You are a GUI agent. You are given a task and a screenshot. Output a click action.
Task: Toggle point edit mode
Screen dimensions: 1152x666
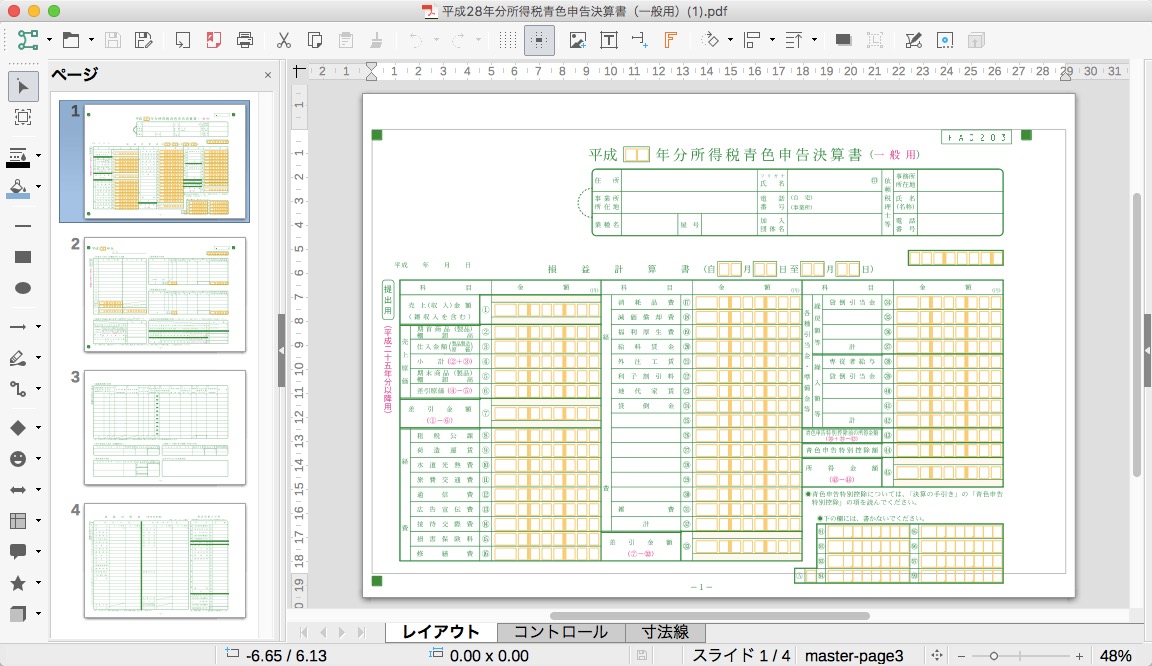click(x=913, y=40)
